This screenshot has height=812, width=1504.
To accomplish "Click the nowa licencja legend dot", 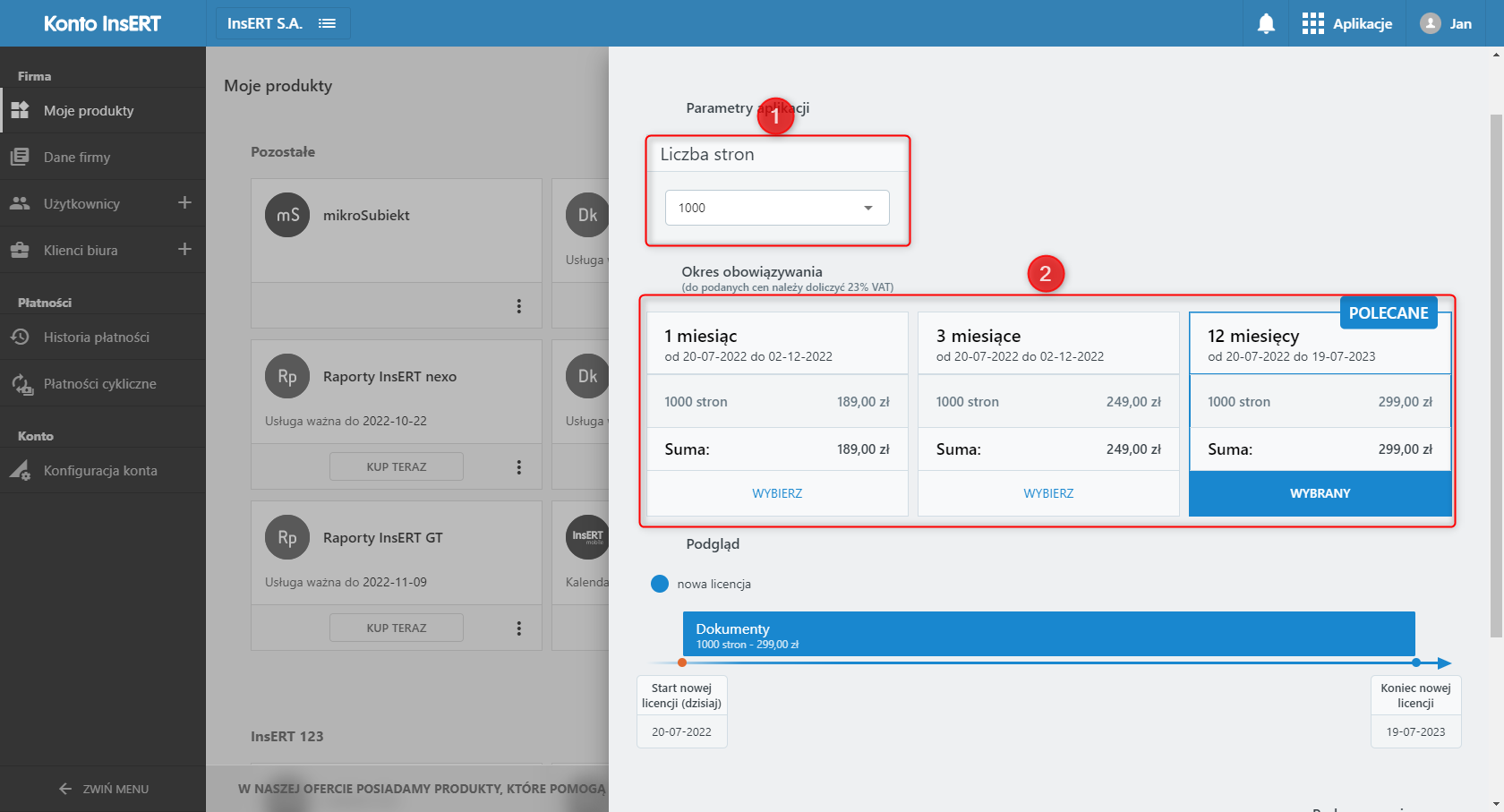I will tap(660, 584).
